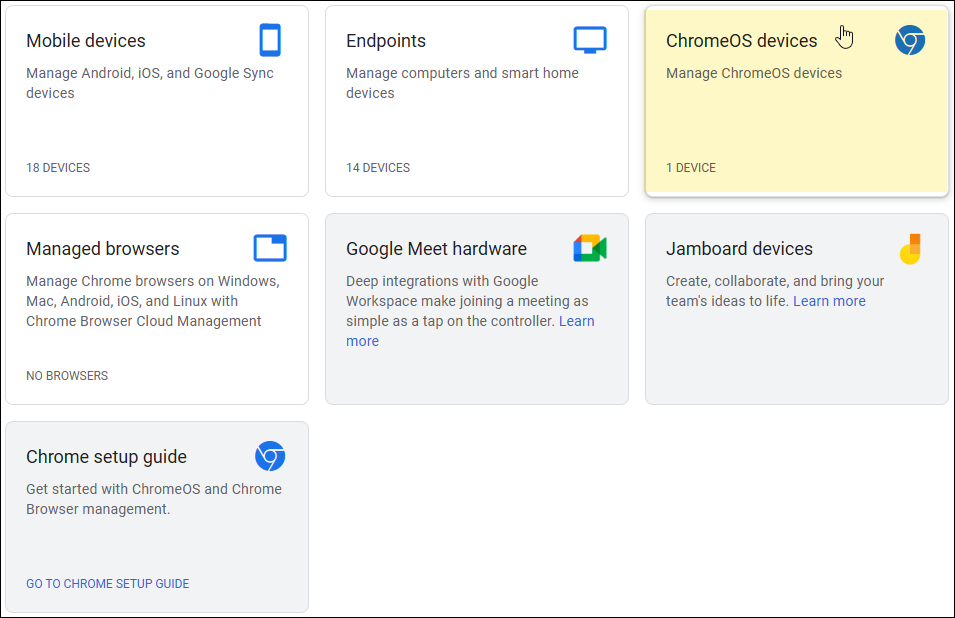This screenshot has height=618, width=955.
Task: Click the browser window icon on Managed browsers card
Action: [270, 248]
